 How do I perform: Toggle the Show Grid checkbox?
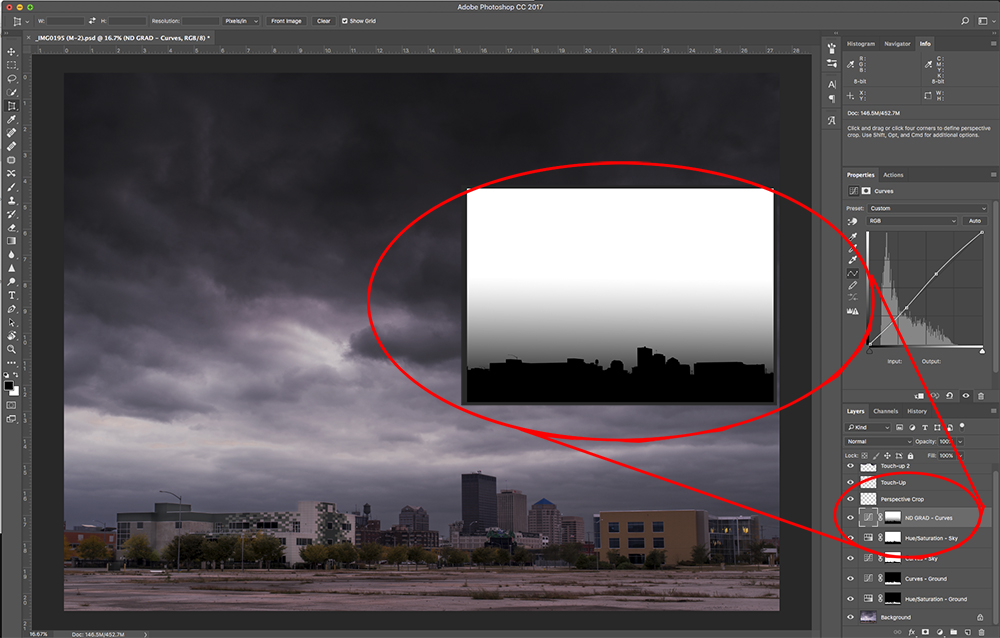coord(345,21)
